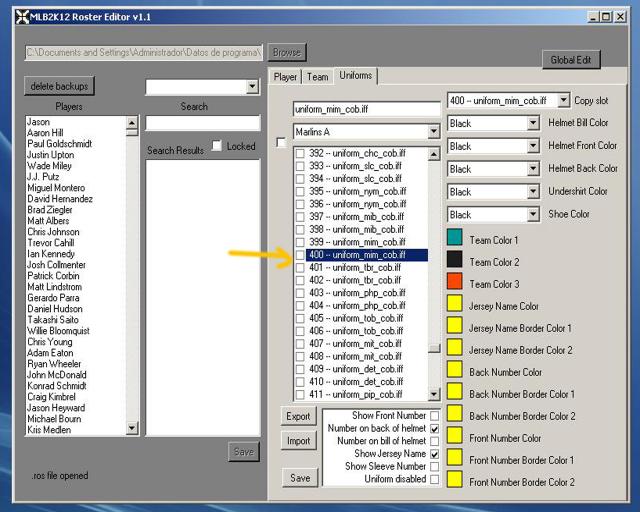Save uniform changes in the Uniforms tab
Image resolution: width=640 pixels, height=512 pixels.
[300, 478]
